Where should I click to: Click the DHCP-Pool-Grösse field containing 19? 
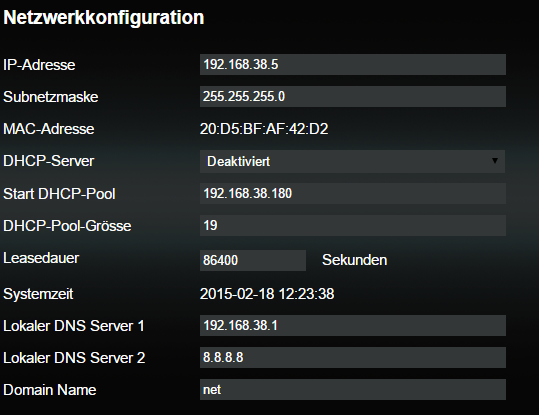(353, 225)
